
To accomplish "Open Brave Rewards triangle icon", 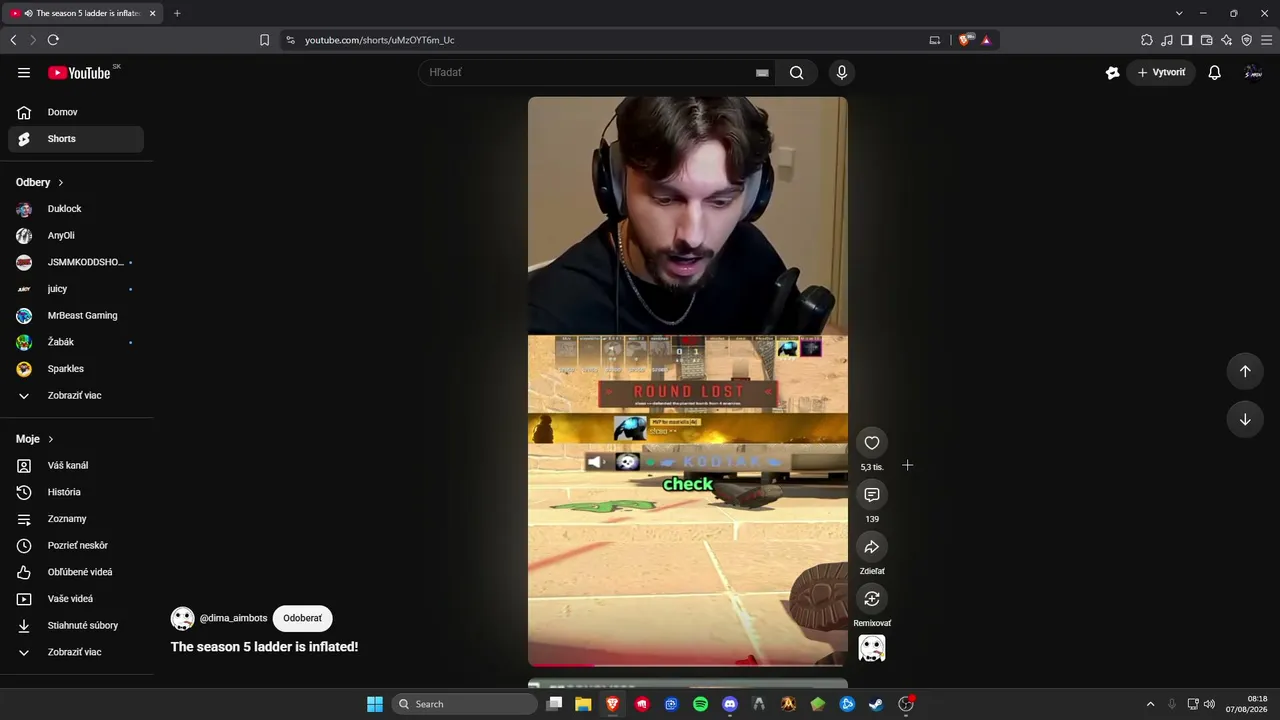I will (986, 40).
